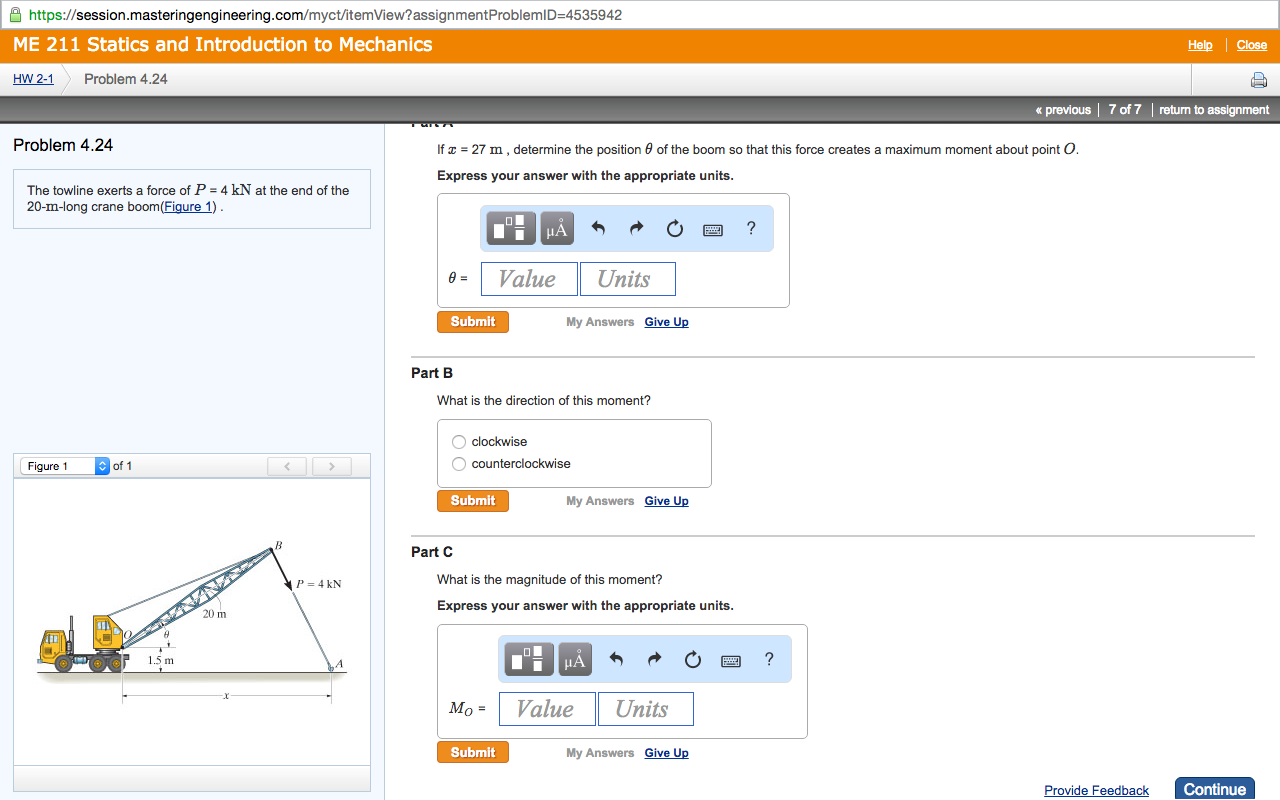This screenshot has width=1280, height=800.
Task: Click the Units field for M_O in Part C
Action: coord(644,708)
